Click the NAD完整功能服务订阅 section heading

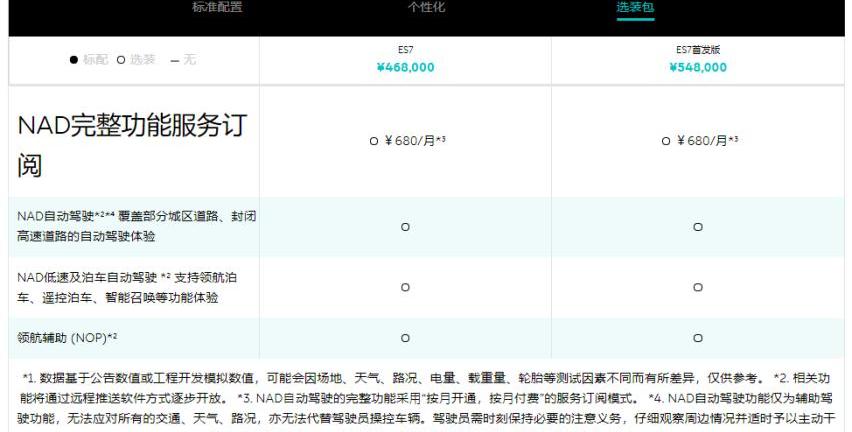(x=132, y=145)
